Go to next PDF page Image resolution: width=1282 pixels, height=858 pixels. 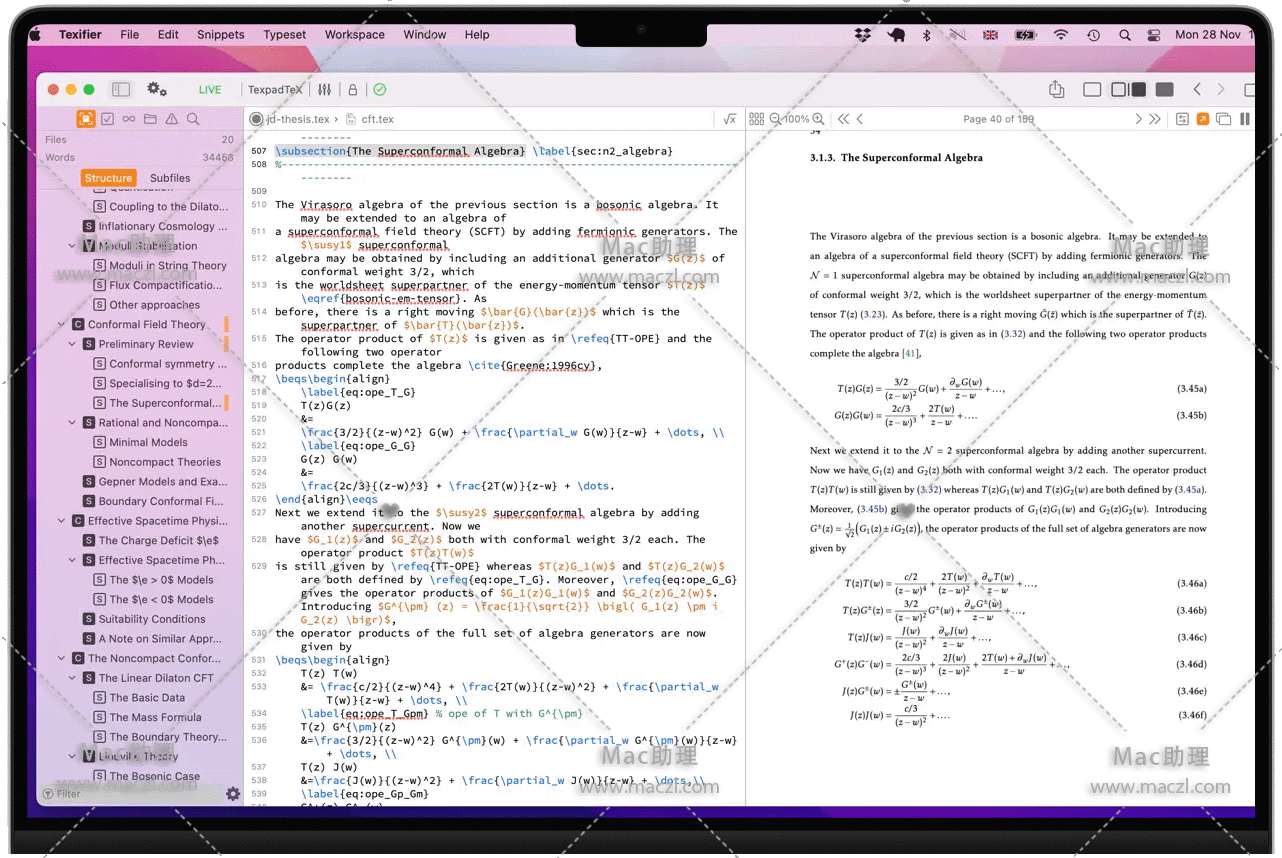[1138, 119]
